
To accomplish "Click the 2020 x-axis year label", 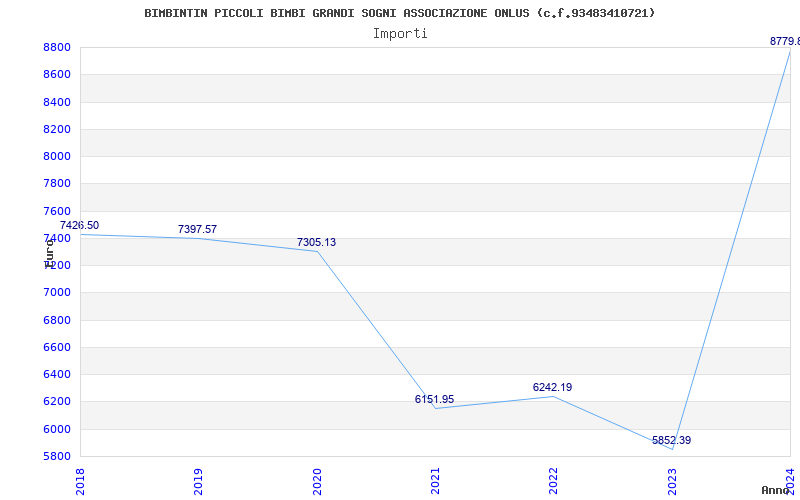I will coord(316,482).
